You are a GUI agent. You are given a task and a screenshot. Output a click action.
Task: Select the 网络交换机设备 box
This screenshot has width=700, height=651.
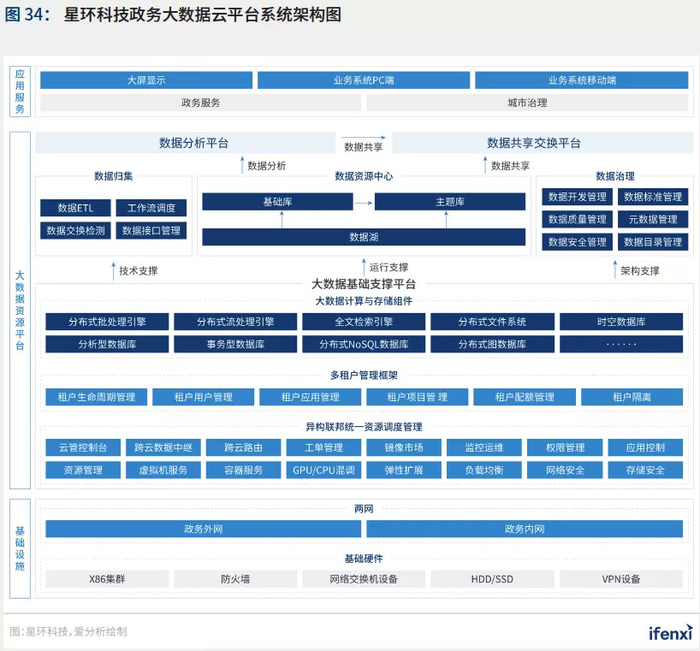coord(364,579)
